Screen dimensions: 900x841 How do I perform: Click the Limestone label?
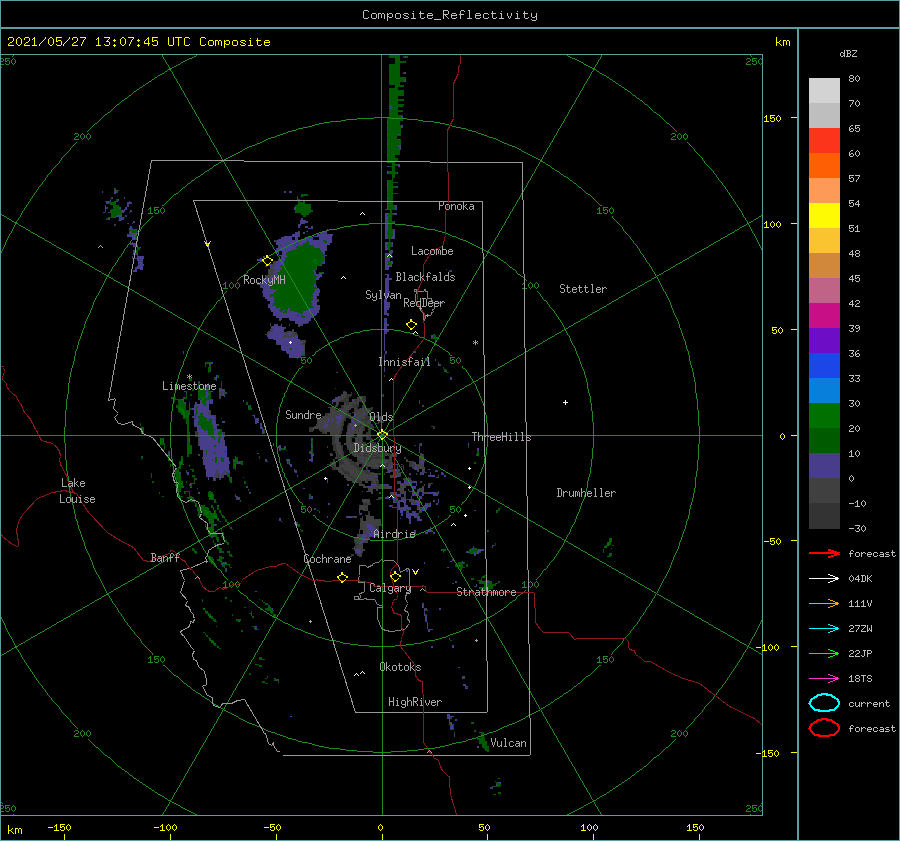(x=189, y=386)
